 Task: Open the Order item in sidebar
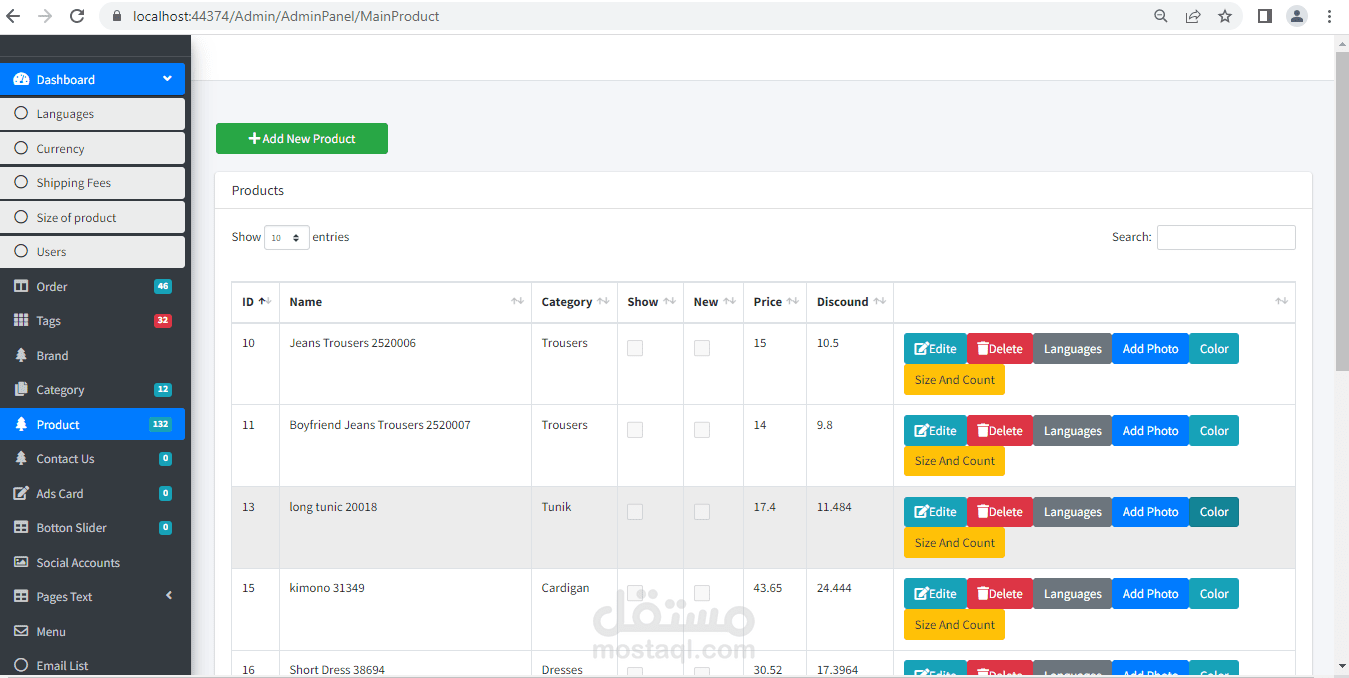point(93,286)
